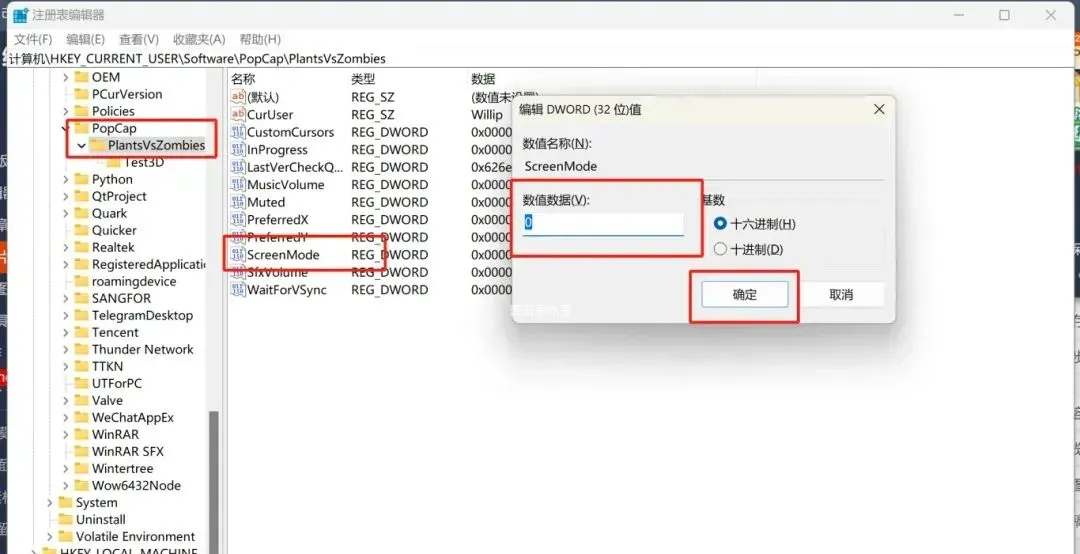
Task: Click the InProgress DWORD icon
Action: [238, 150]
